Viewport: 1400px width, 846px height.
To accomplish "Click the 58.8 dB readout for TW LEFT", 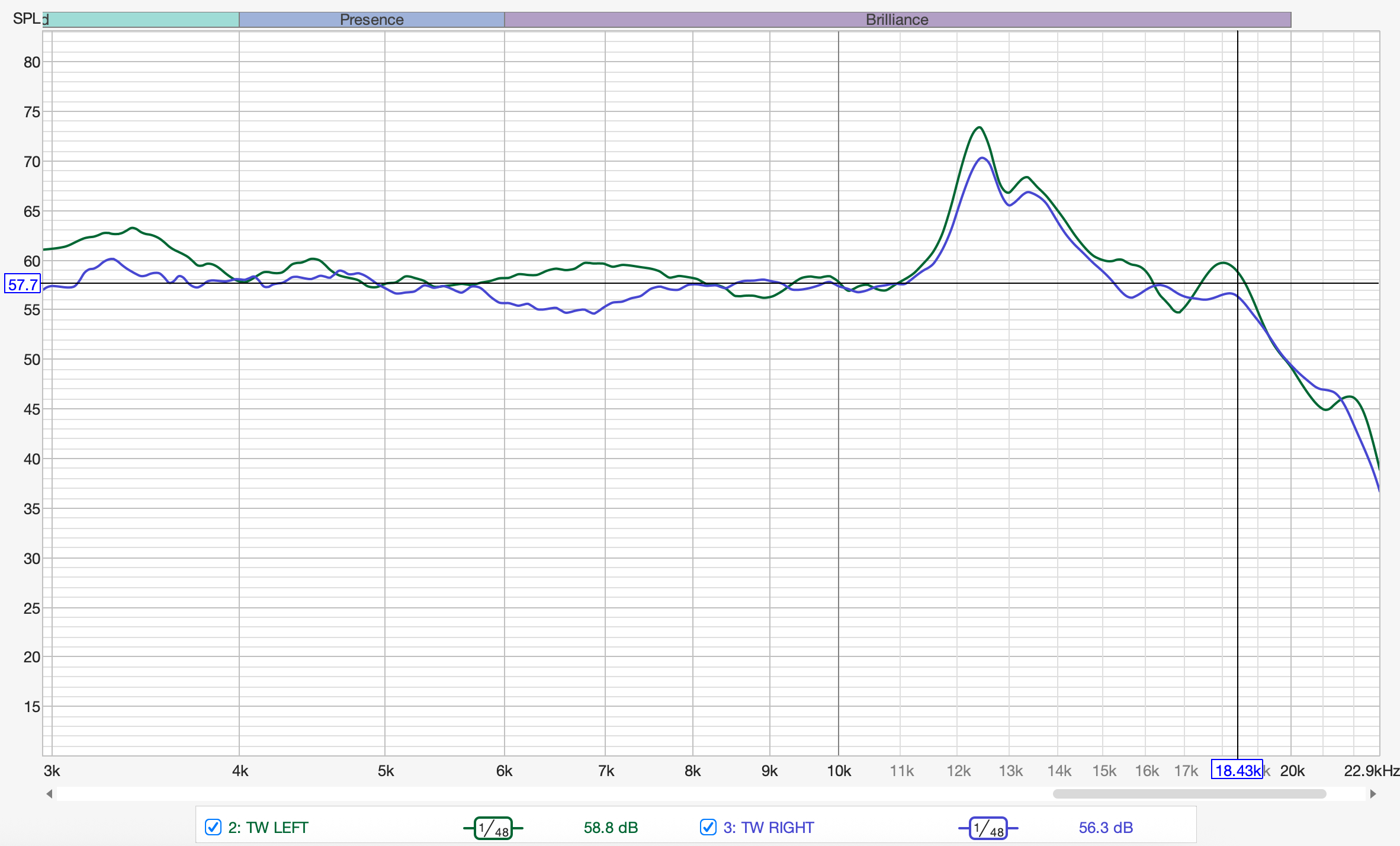I will tap(611, 828).
